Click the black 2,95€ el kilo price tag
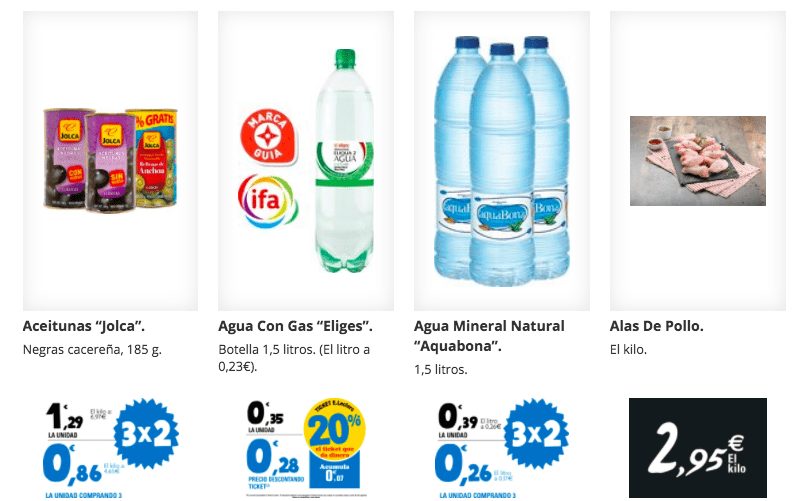795x501 pixels. tap(698, 448)
